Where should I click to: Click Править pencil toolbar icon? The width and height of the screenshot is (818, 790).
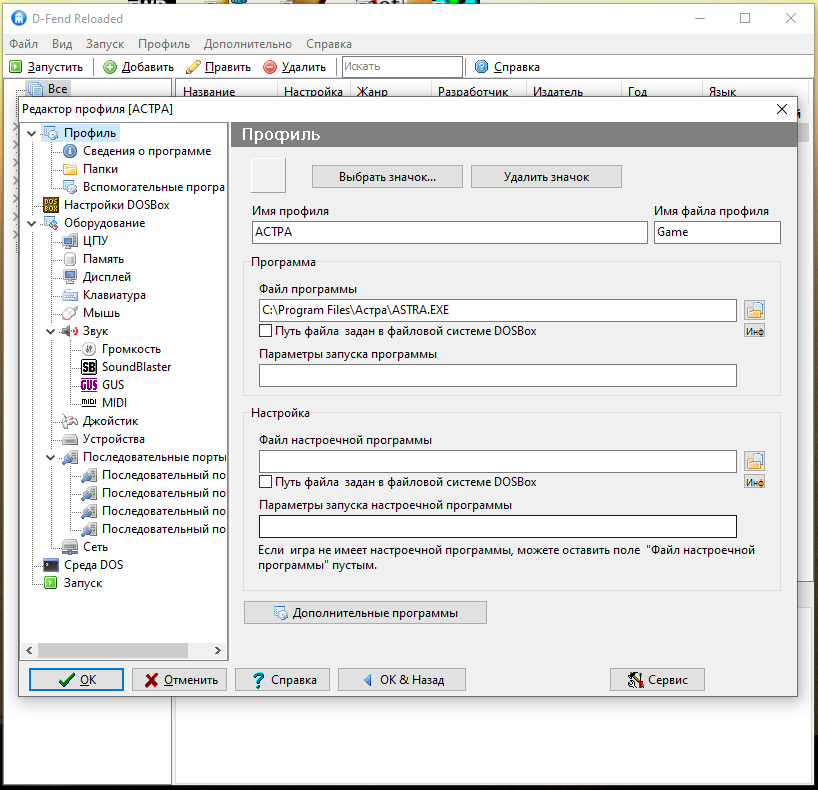[x=193, y=67]
